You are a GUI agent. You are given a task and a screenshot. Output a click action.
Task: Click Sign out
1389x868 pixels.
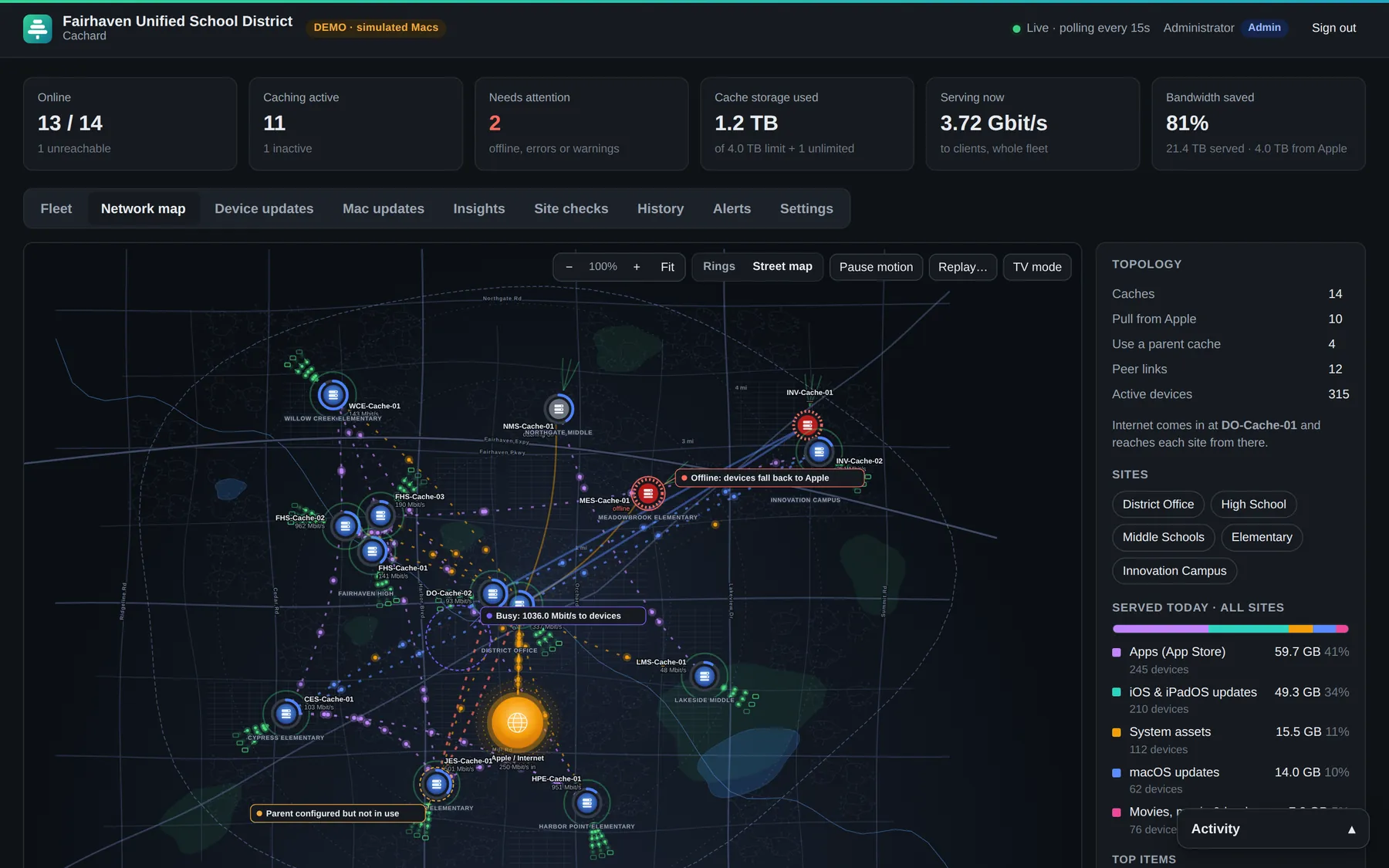(1333, 28)
